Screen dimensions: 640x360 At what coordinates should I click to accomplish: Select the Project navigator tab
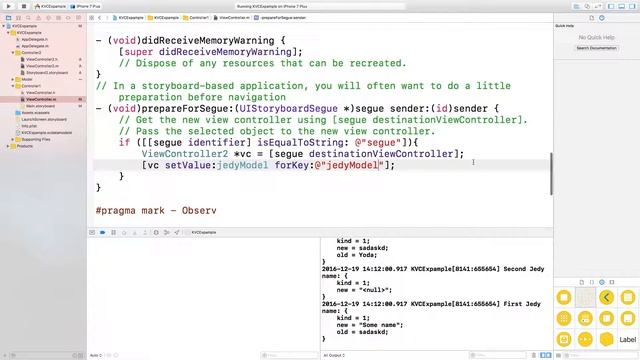(x=9, y=18)
